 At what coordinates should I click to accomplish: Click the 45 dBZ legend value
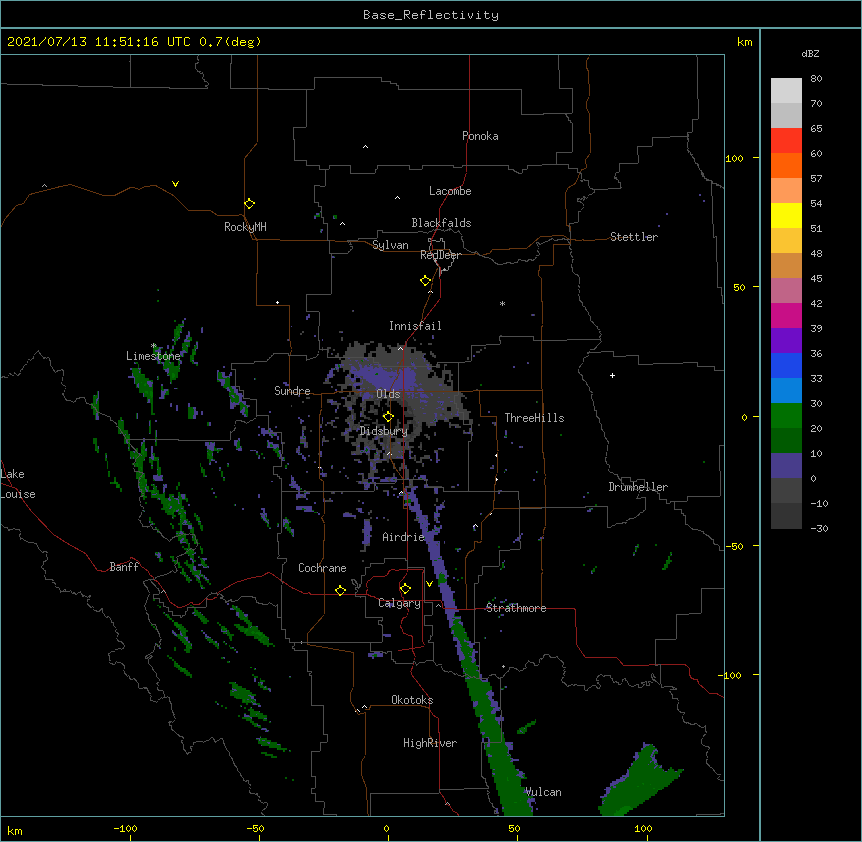[x=816, y=279]
